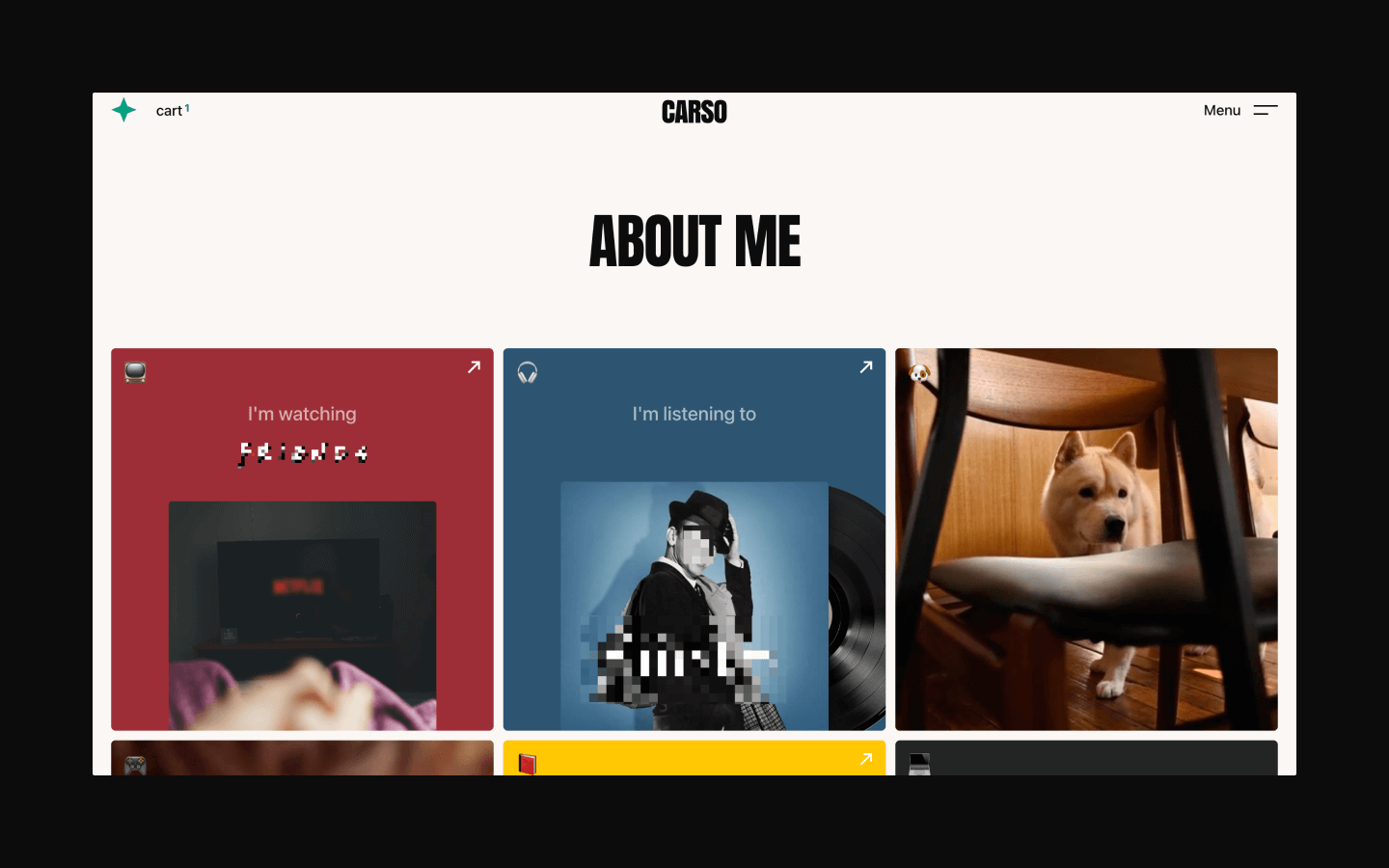1389x868 pixels.
Task: Click the dog photo under the chair
Action: [x=1086, y=539]
